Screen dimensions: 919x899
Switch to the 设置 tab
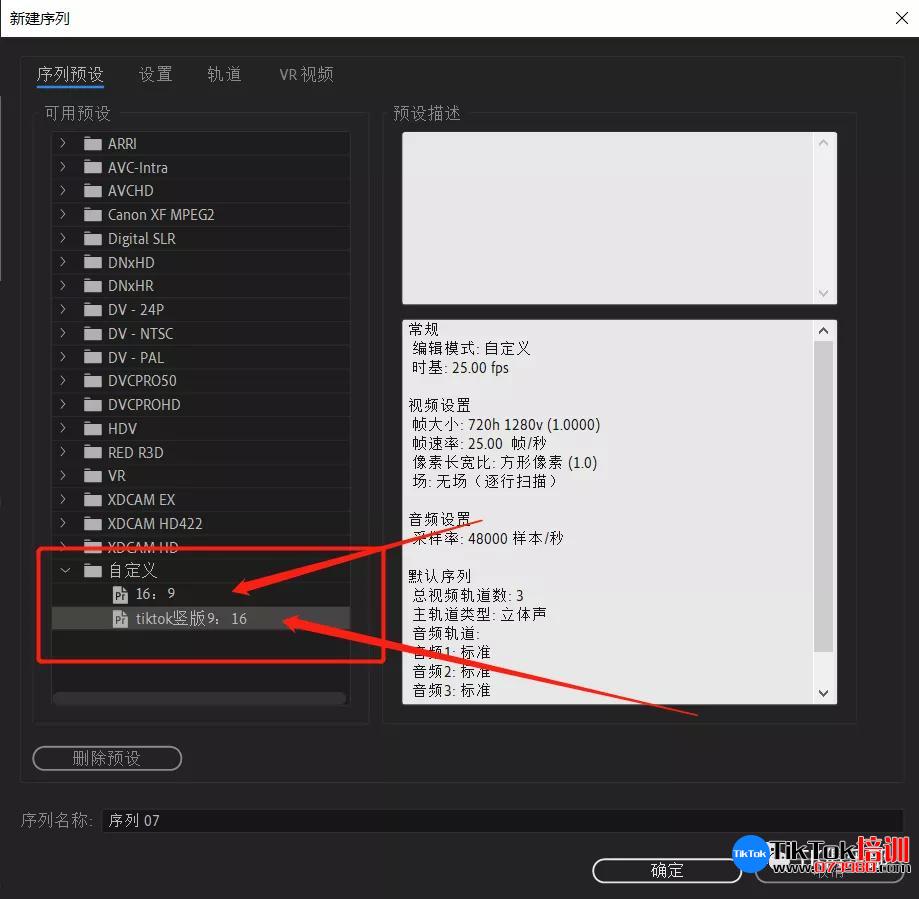155,74
